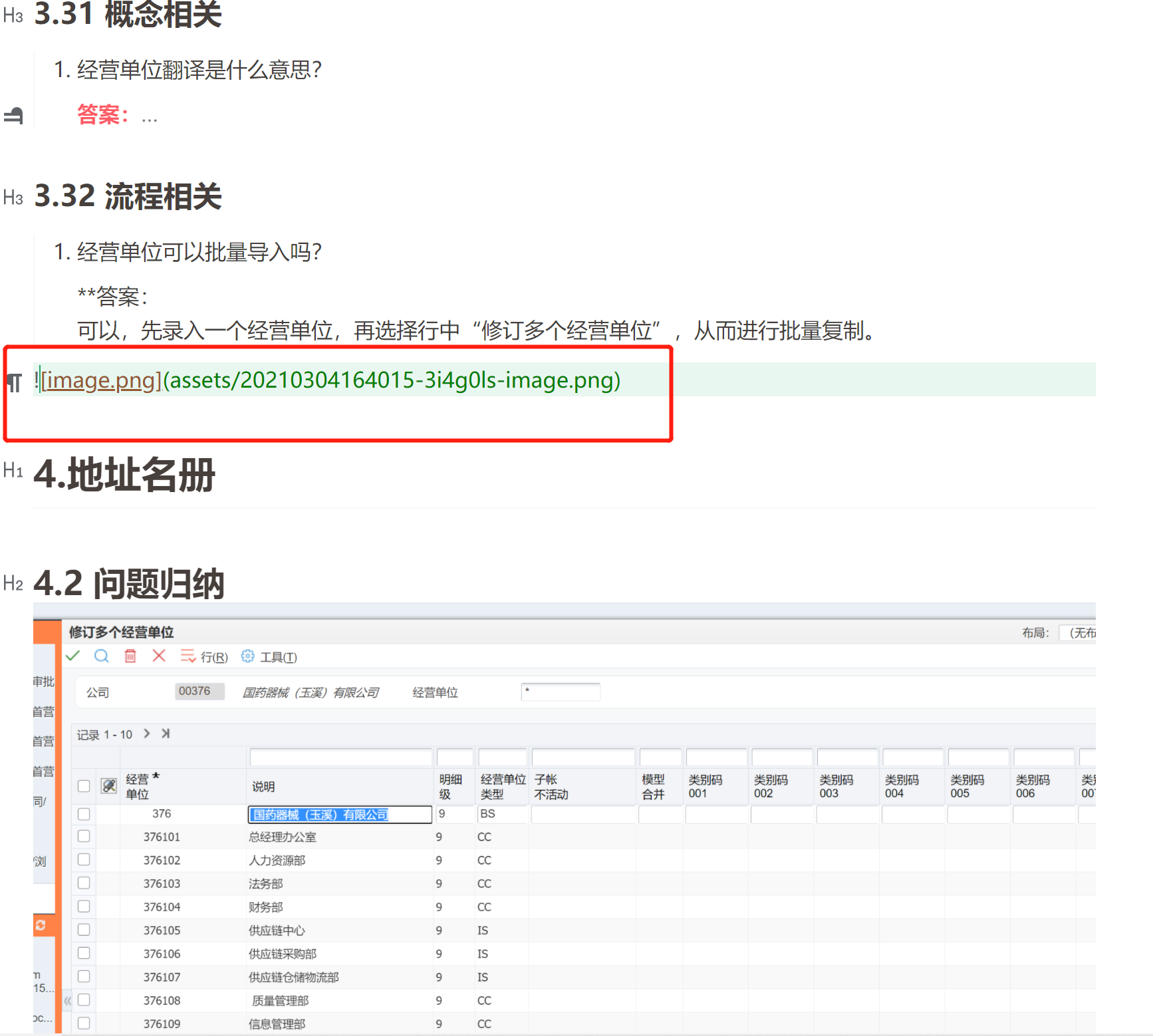The height and width of the screenshot is (1036, 1153).
Task: Check the box for row 376102 人力资源部
Action: 84,860
